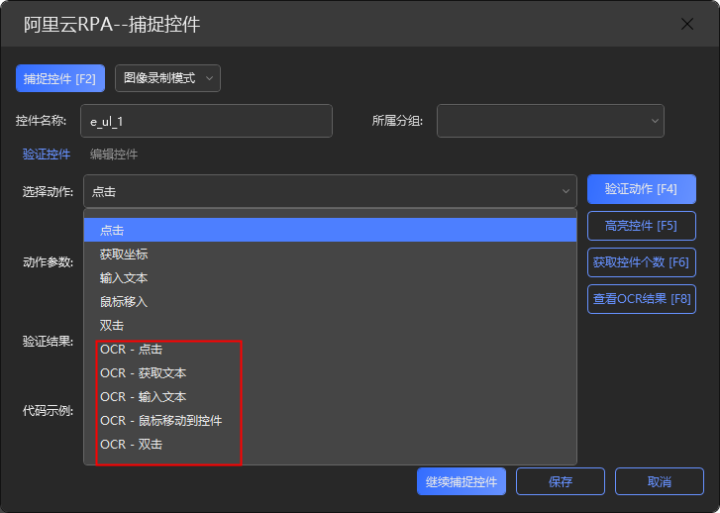Click 继续捕捉控件 button
720x513 pixels.
coord(461,481)
